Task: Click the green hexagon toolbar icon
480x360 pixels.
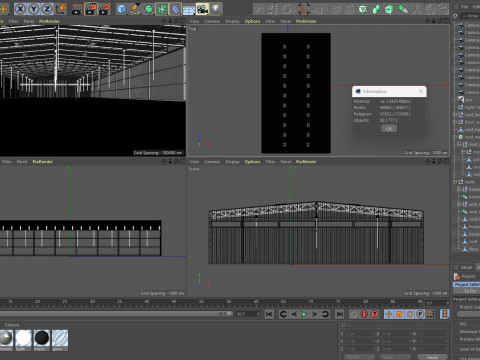Action: tap(362, 9)
